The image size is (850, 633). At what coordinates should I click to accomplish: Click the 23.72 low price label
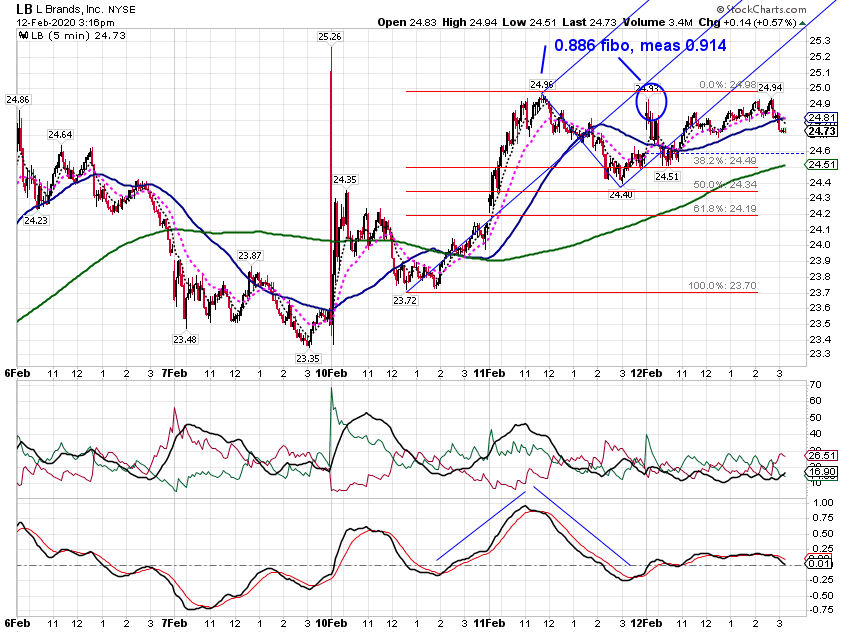coord(405,300)
